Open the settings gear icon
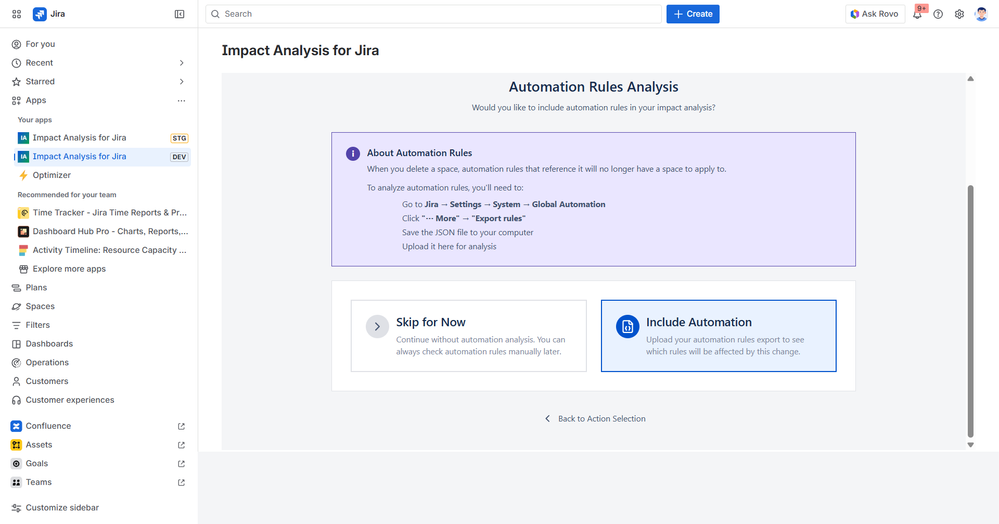The height and width of the screenshot is (524, 999). [x=959, y=14]
